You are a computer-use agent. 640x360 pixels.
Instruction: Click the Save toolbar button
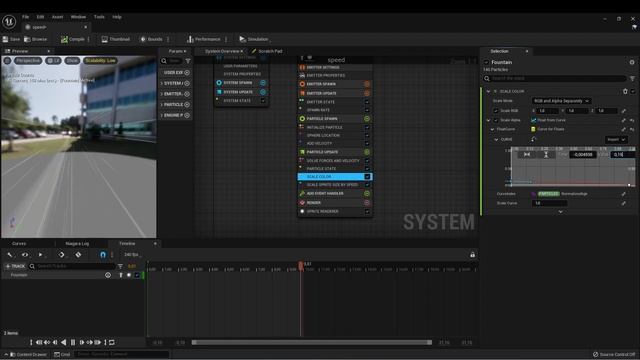tap(11, 39)
